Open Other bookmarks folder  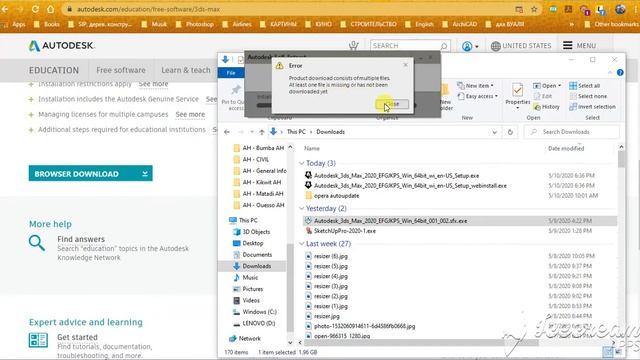click(612, 24)
